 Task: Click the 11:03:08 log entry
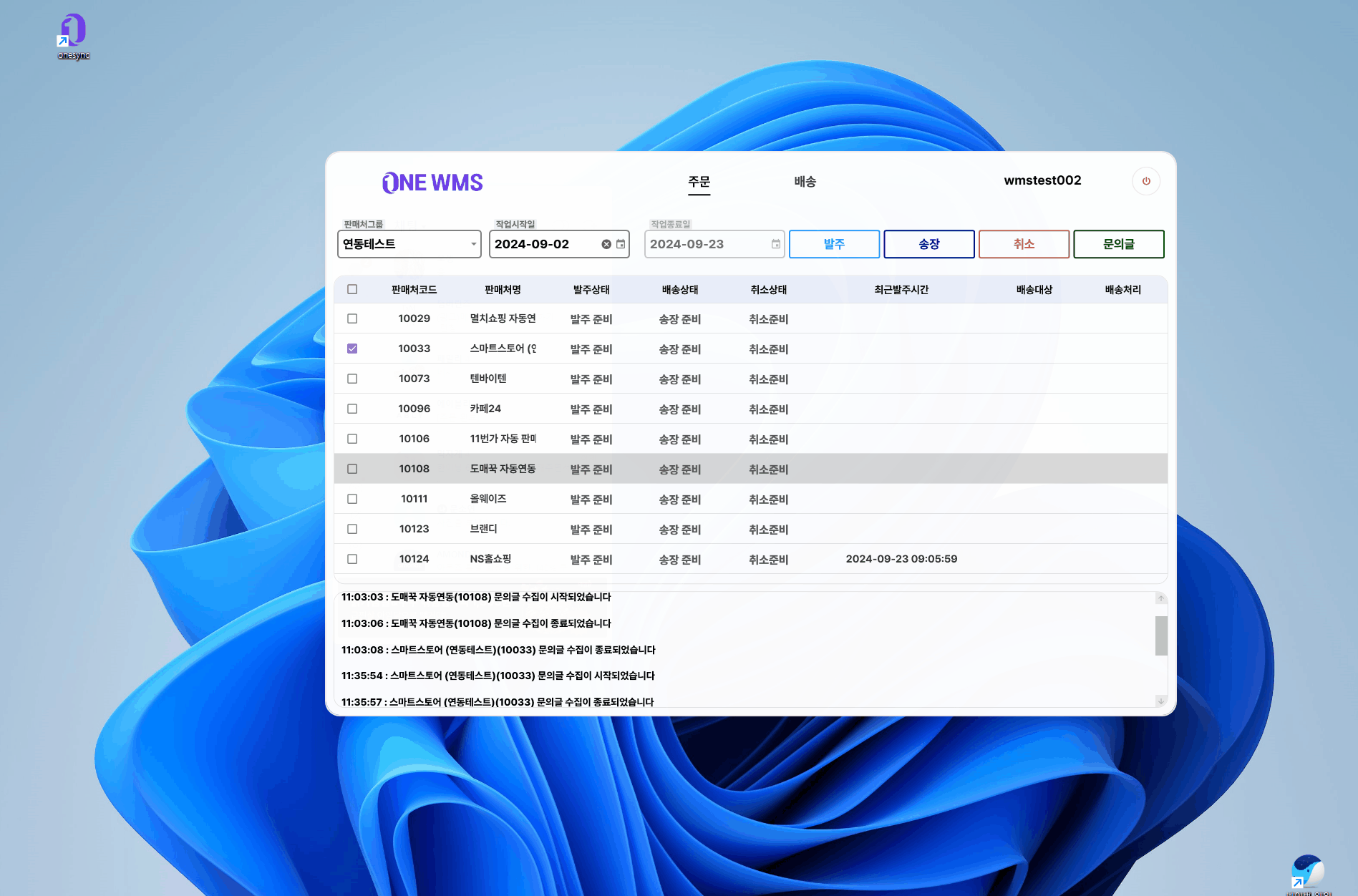point(498,650)
